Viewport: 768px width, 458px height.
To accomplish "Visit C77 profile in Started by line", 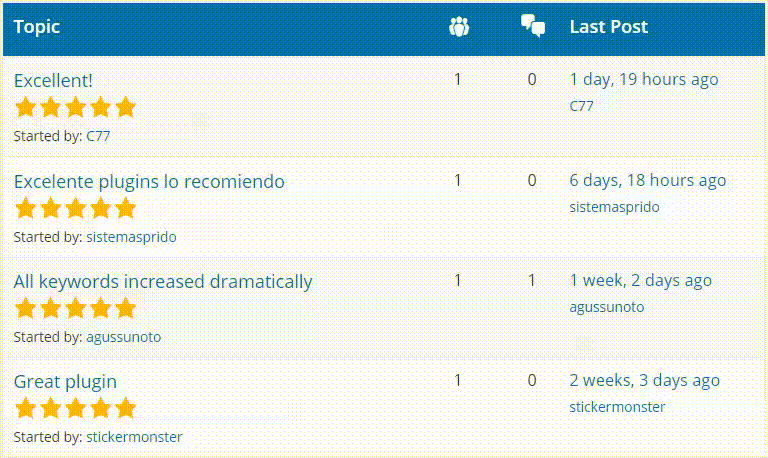I will 98,136.
